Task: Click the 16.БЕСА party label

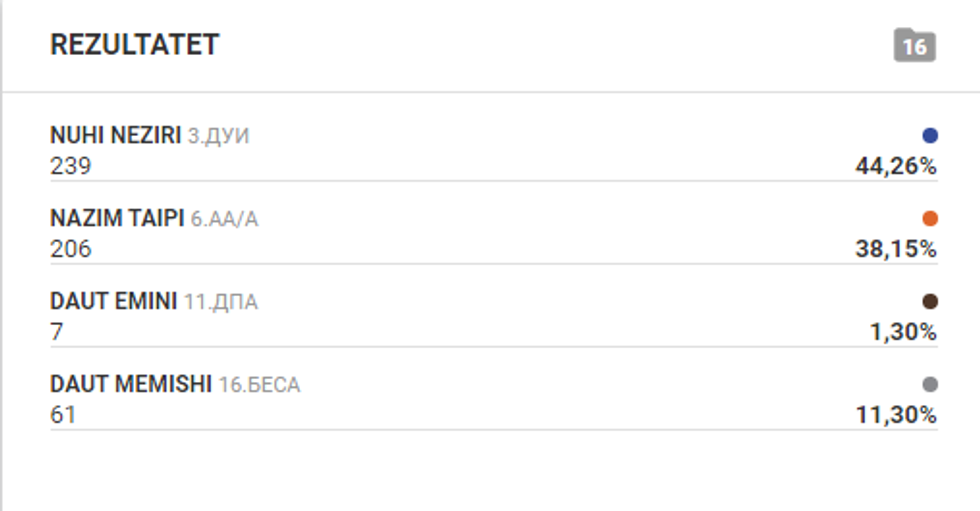Action: [258, 385]
